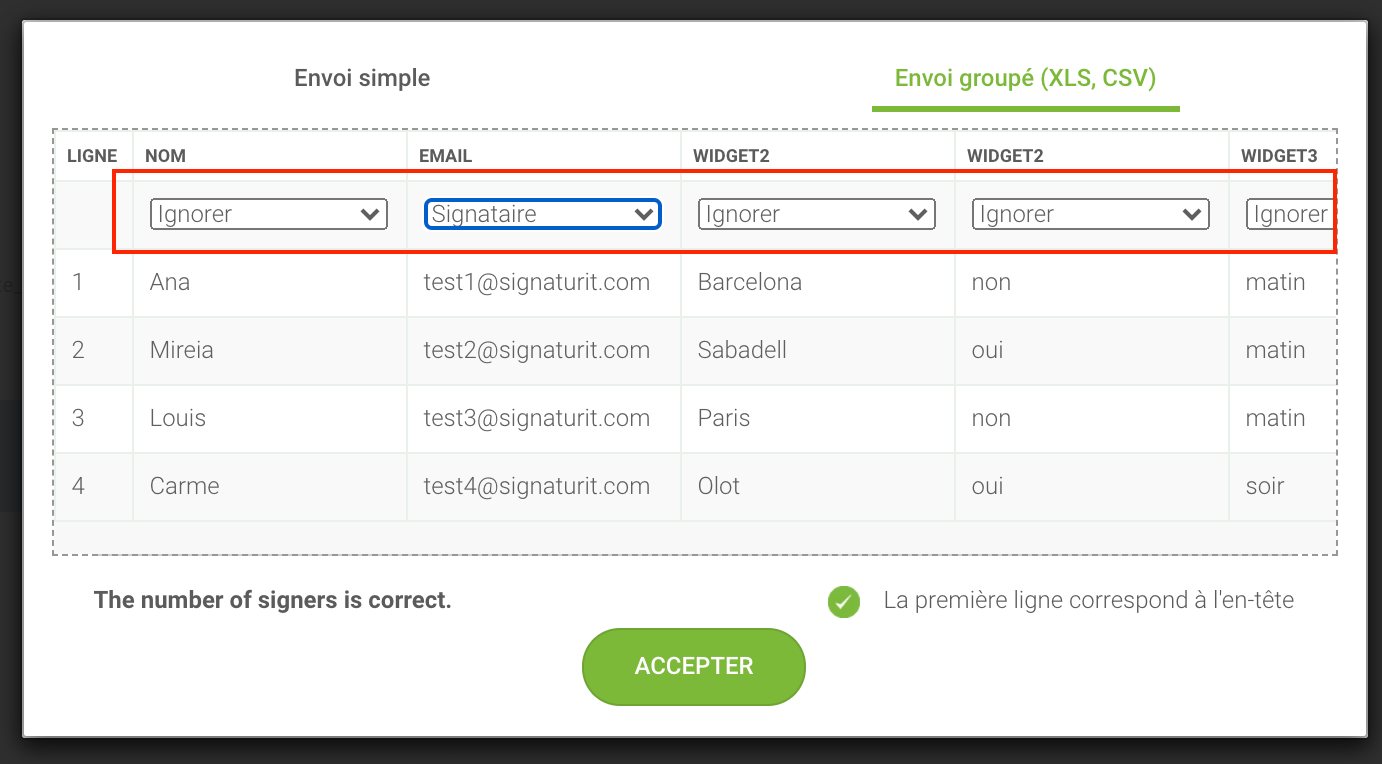
Task: Open the first WIDGET2 column dropdown
Action: [x=817, y=214]
